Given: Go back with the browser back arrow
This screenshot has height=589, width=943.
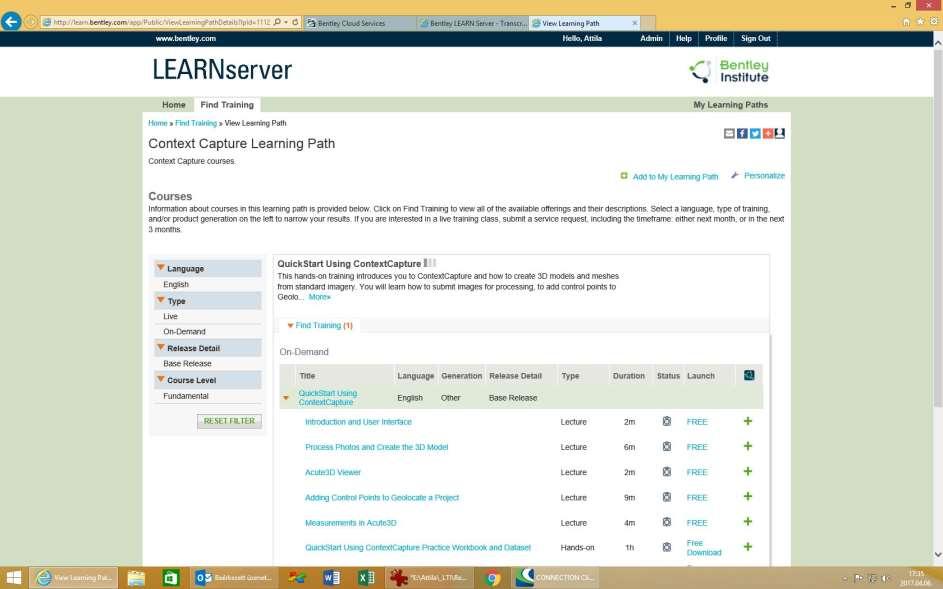Looking at the screenshot, I should (x=11, y=22).
